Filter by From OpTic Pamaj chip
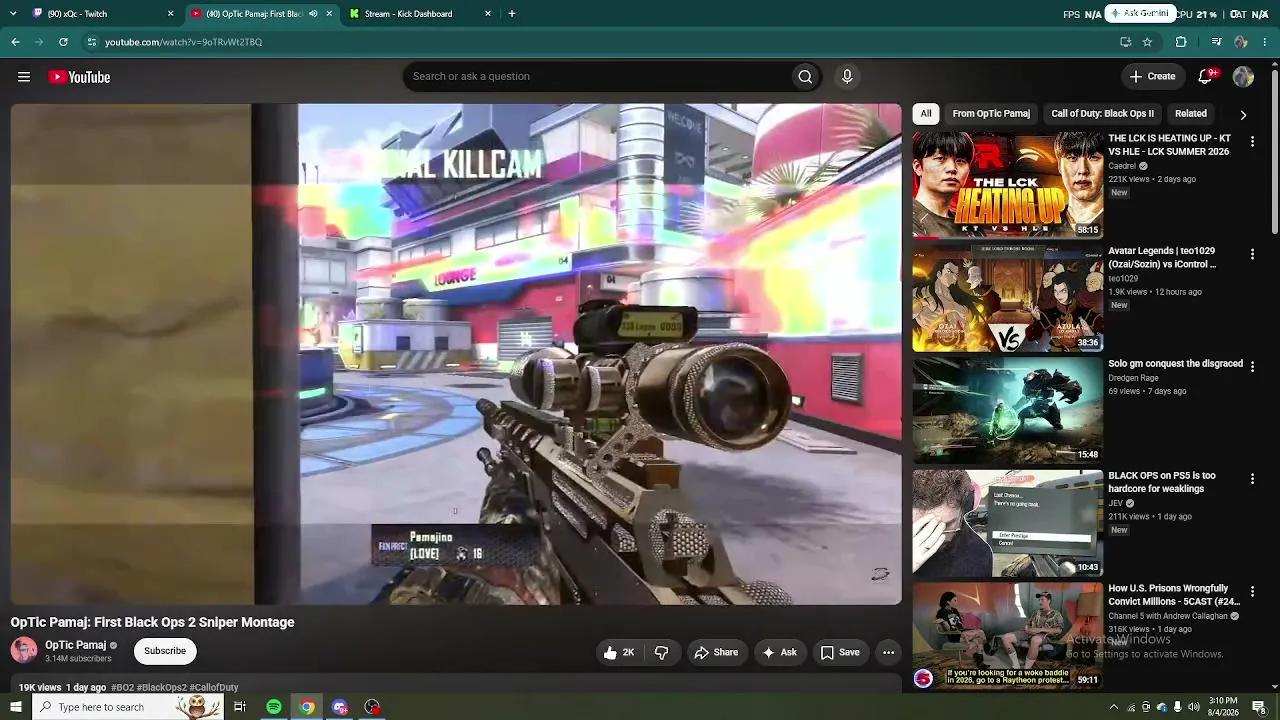This screenshot has width=1280, height=720. pos(991,114)
